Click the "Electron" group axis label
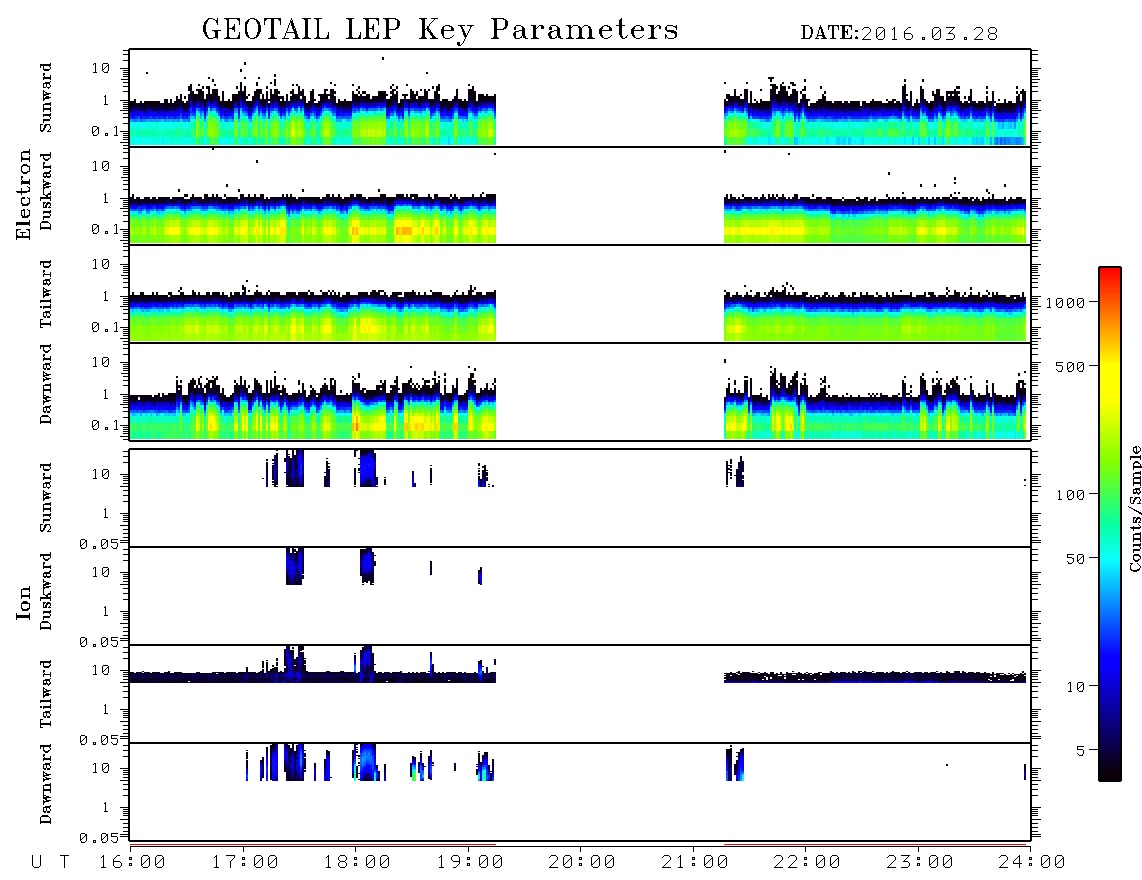The width and height of the screenshot is (1142, 880). tap(24, 194)
